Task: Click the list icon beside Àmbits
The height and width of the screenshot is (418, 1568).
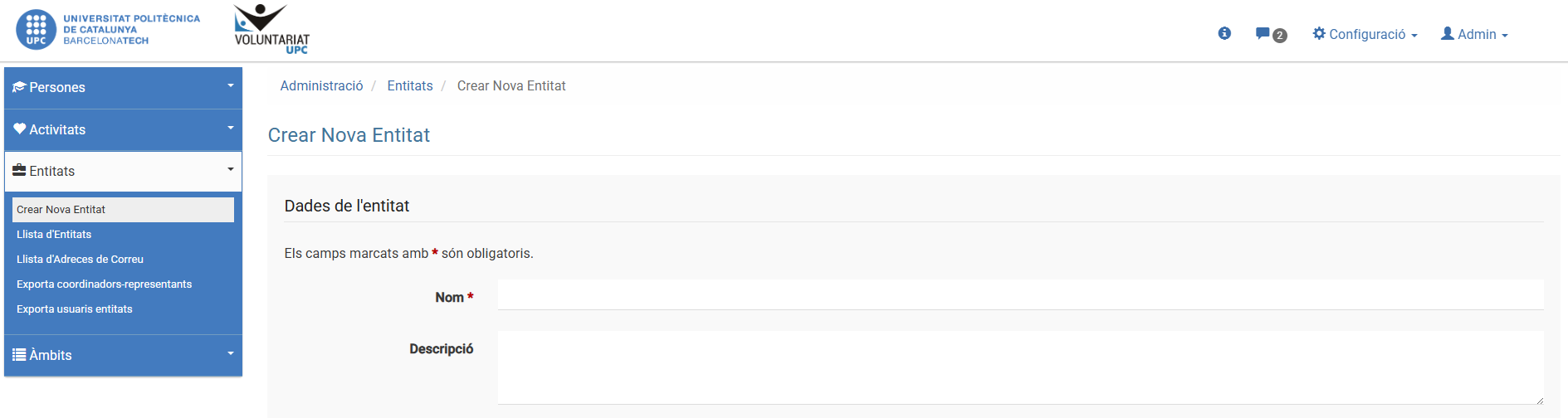Action: coord(20,354)
